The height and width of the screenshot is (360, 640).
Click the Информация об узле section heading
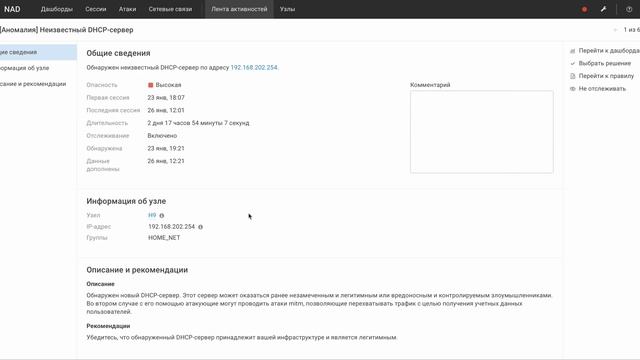coord(126,201)
